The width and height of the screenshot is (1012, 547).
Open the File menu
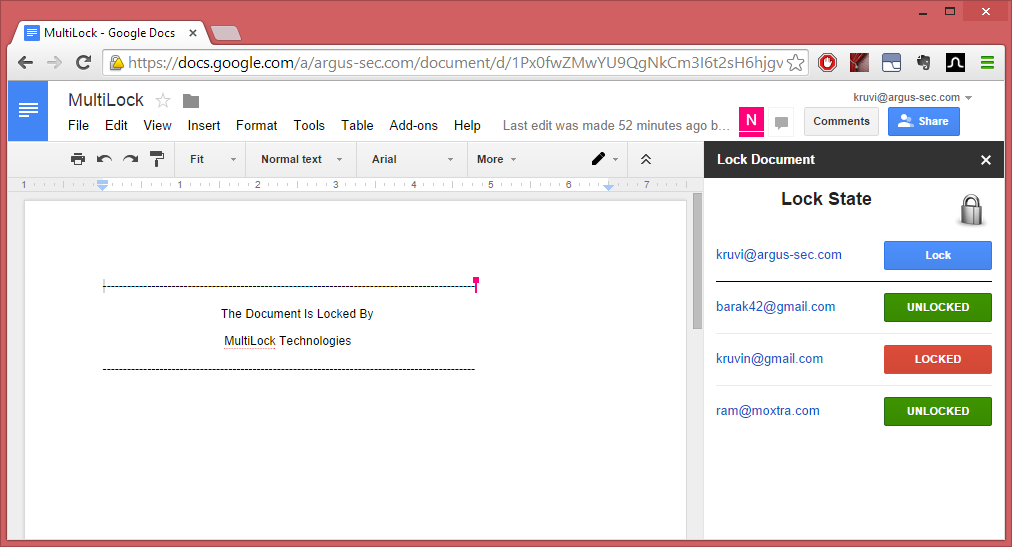[x=78, y=126]
